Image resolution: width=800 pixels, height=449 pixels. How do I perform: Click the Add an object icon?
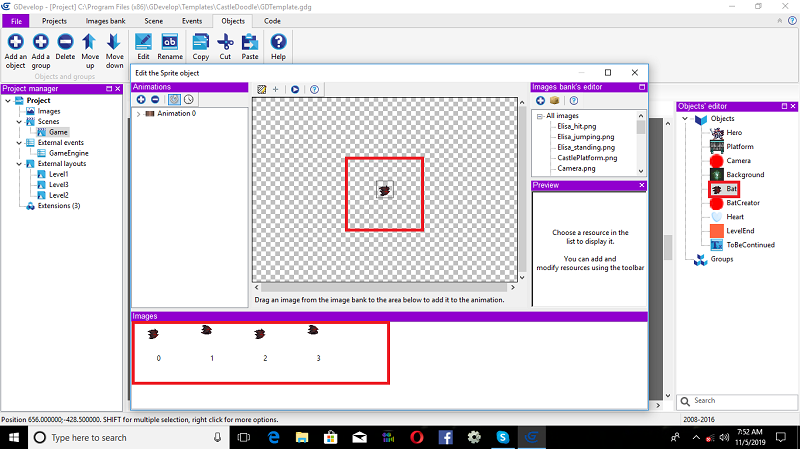click(15, 42)
